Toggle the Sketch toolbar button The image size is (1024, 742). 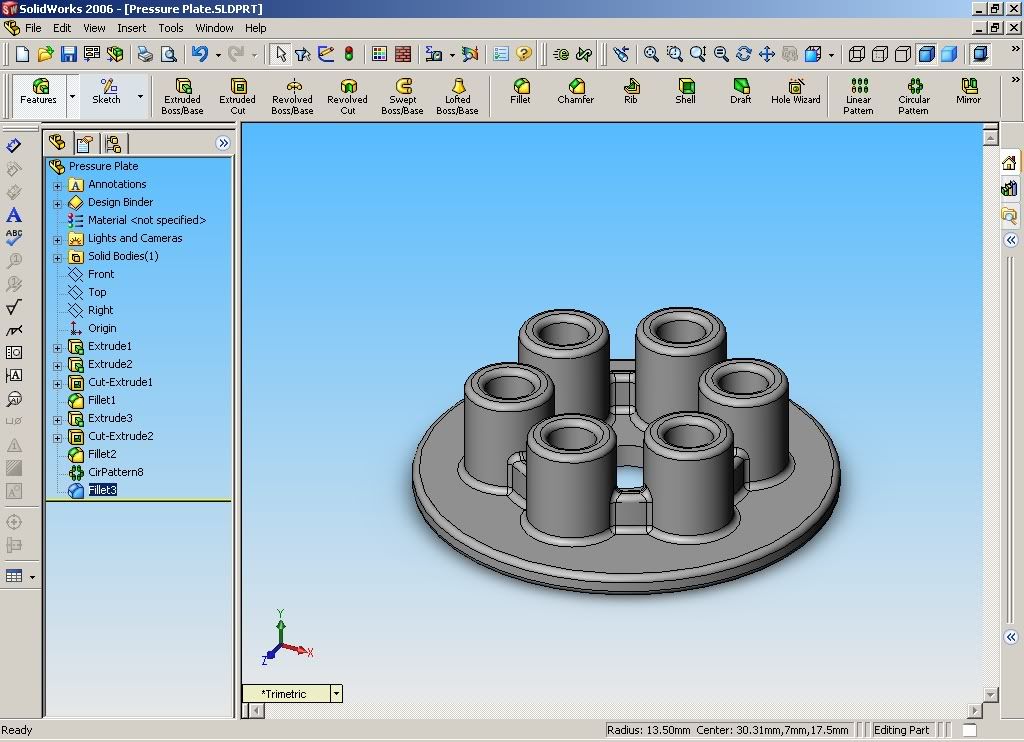106,92
